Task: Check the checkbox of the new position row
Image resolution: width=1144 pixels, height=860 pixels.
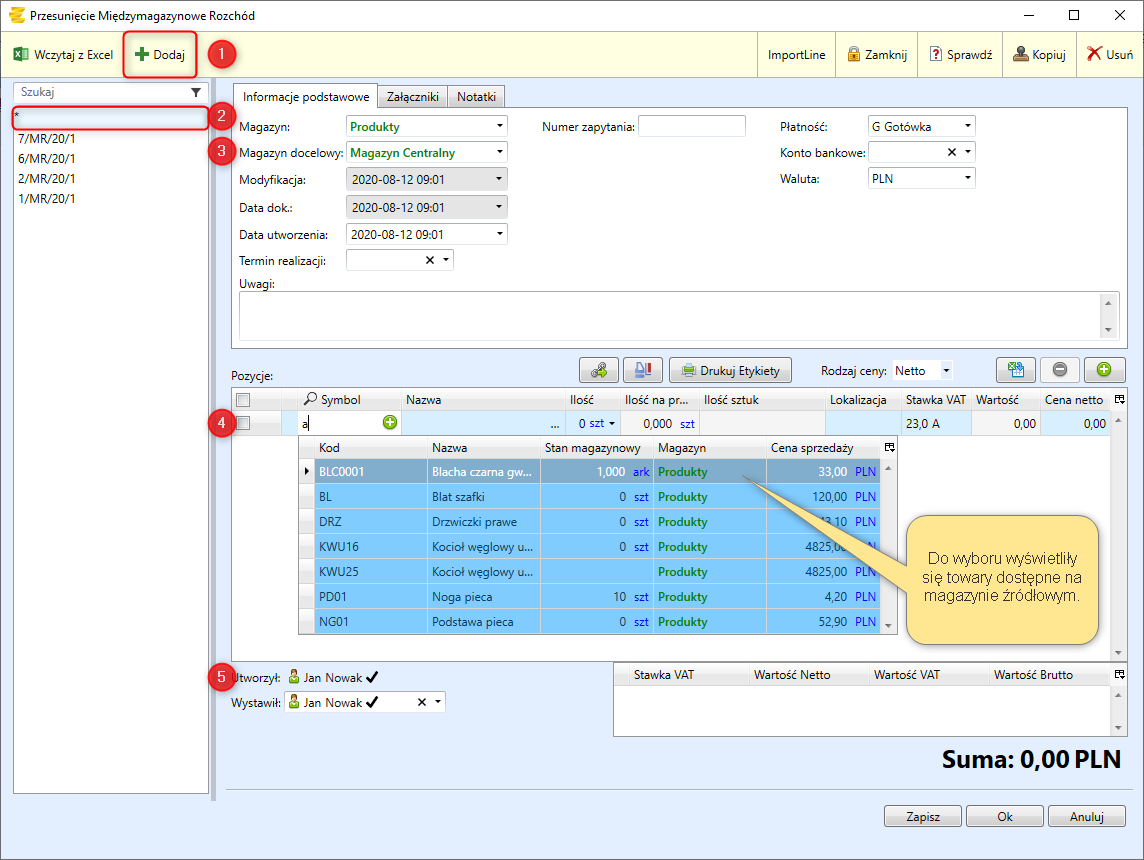Action: tap(242, 423)
